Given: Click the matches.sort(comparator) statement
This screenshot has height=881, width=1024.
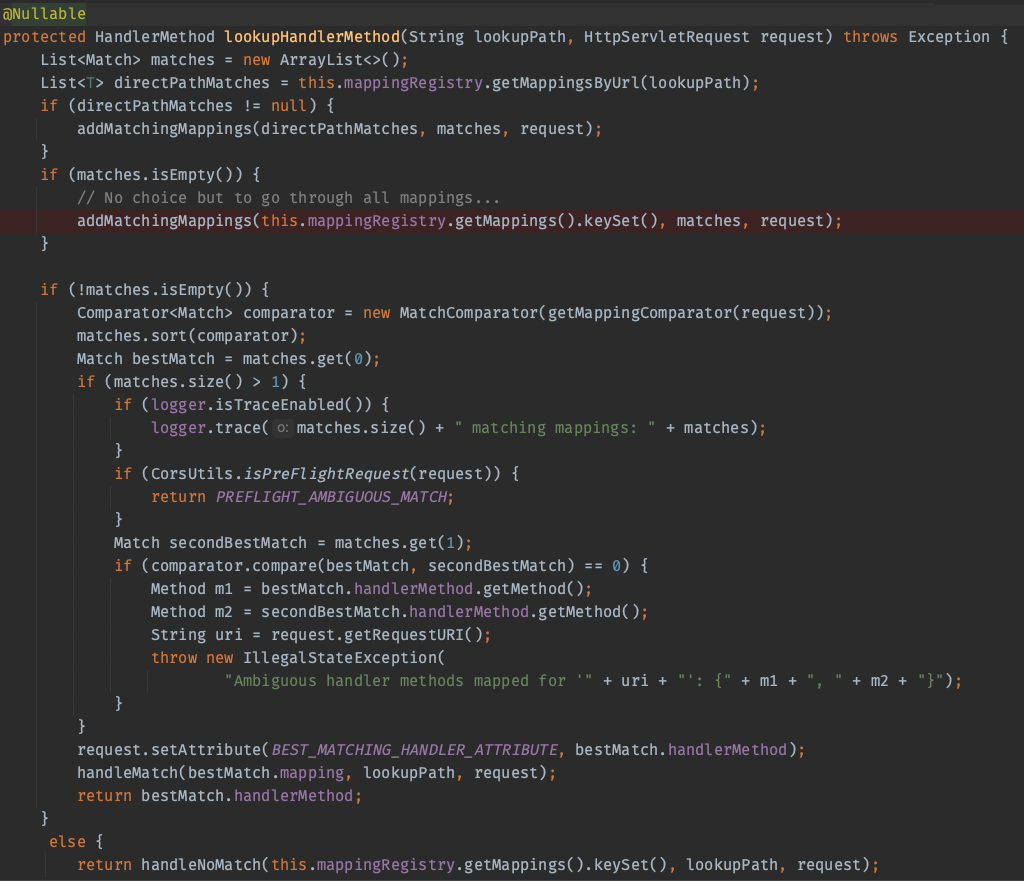Looking at the screenshot, I should click(x=190, y=336).
